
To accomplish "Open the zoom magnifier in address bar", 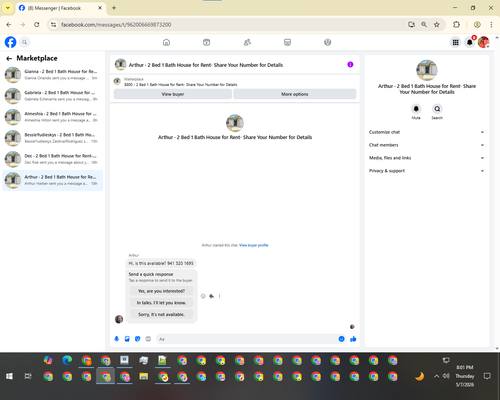I will (424, 25).
